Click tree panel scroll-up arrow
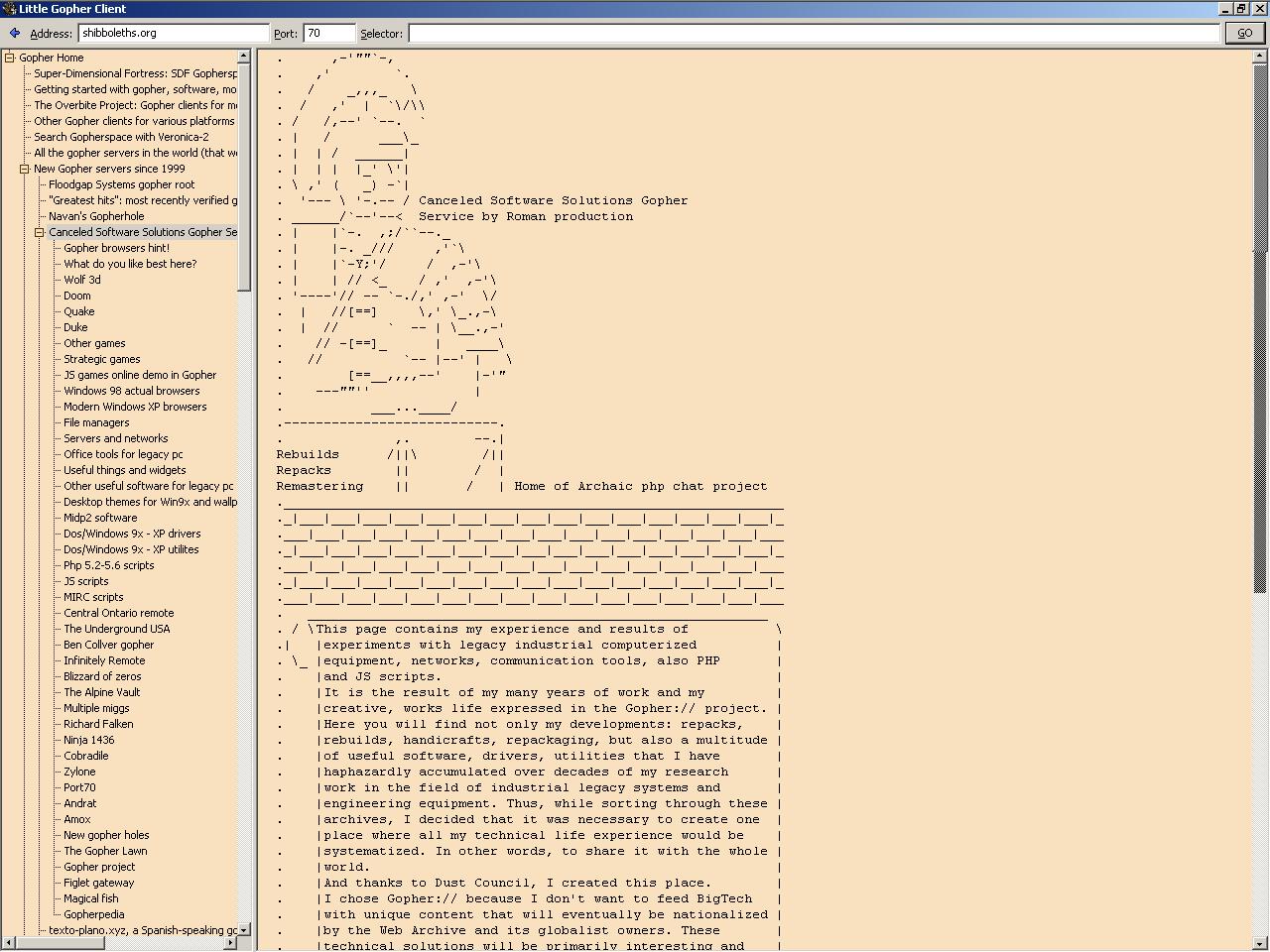This screenshot has height=952, width=1270. click(243, 57)
